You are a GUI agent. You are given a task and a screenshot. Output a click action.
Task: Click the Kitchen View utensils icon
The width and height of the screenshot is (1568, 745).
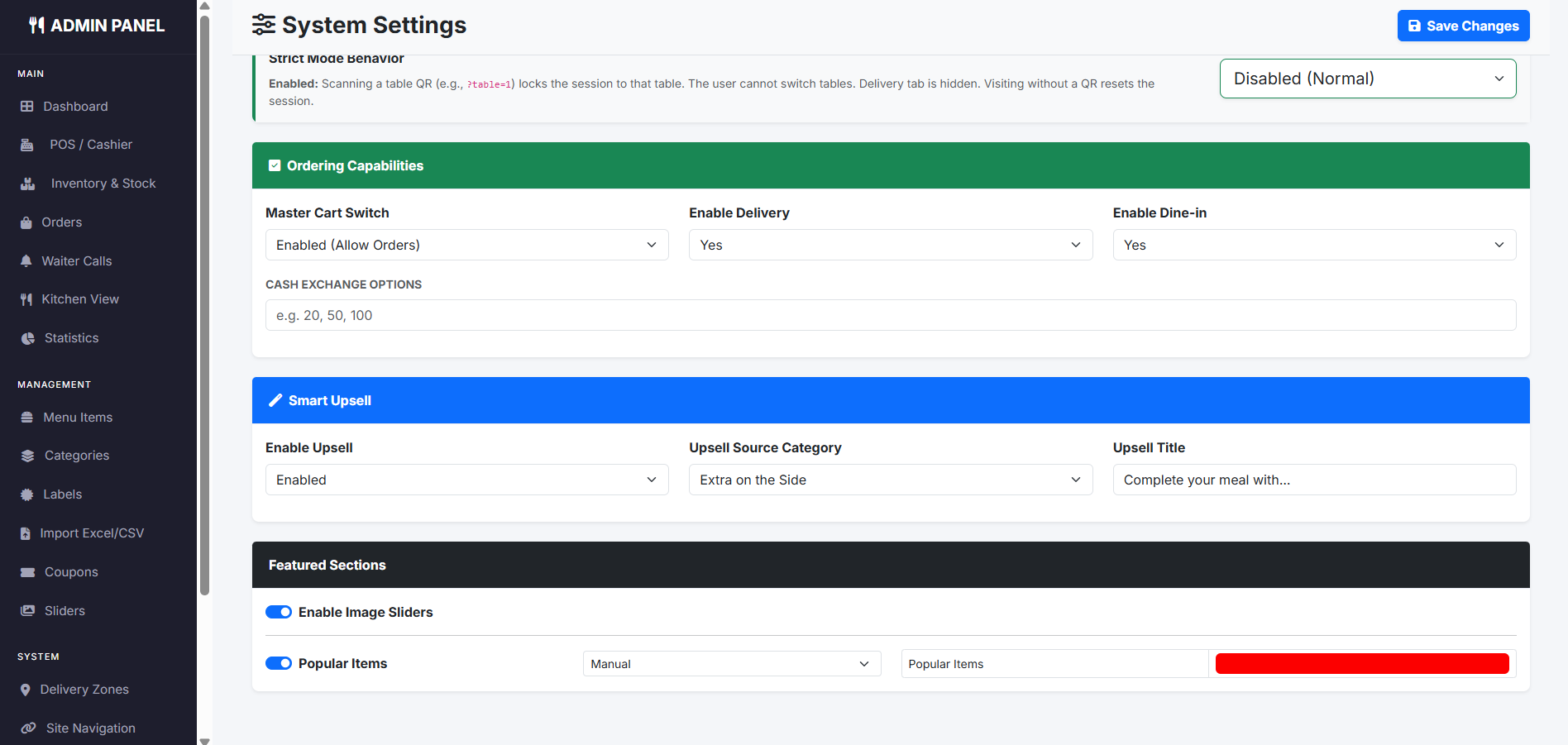point(26,299)
